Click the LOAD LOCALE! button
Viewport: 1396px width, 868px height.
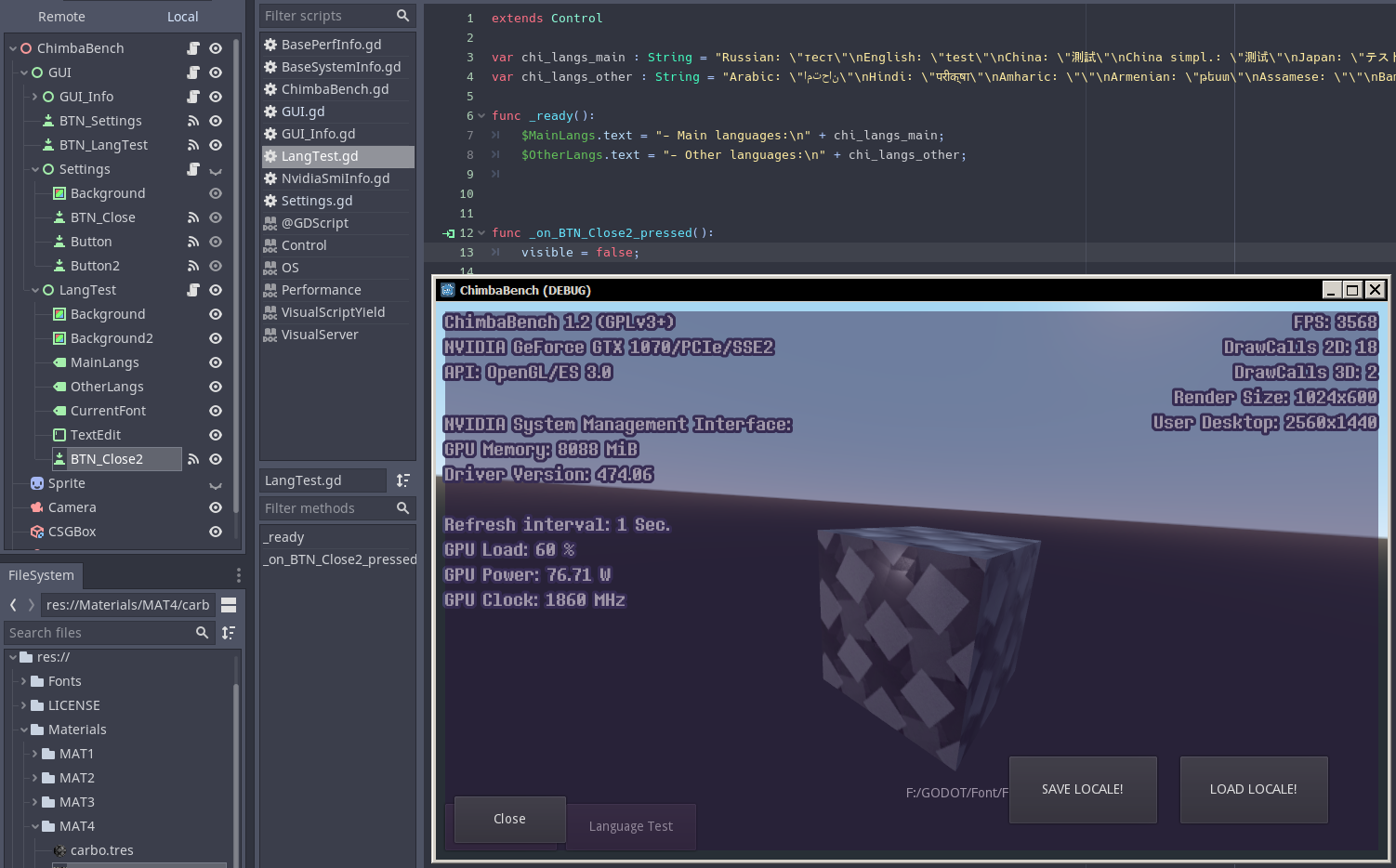[x=1254, y=789]
